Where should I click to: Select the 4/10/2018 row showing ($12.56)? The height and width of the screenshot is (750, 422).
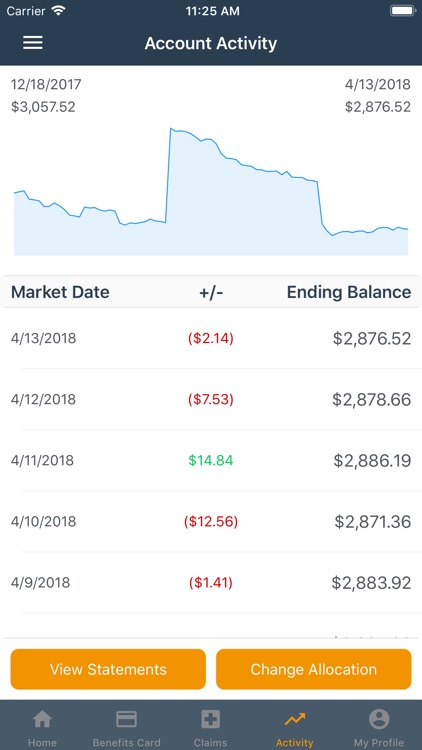[x=211, y=521]
